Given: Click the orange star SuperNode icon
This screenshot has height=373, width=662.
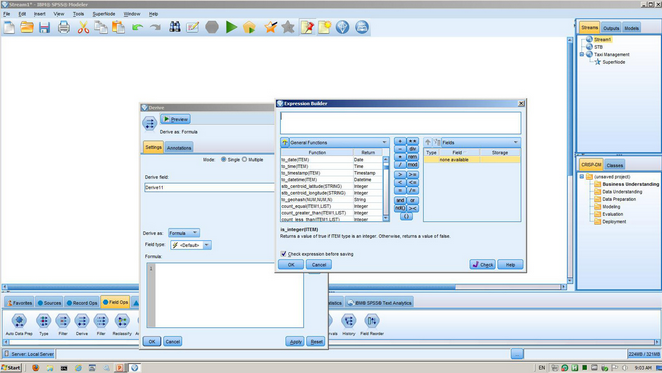Looking at the screenshot, I should click(x=270, y=27).
